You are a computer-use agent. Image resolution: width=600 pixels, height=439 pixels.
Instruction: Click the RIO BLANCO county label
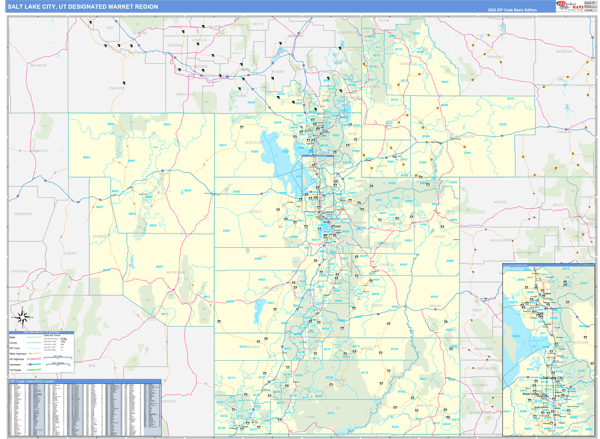tap(501, 240)
